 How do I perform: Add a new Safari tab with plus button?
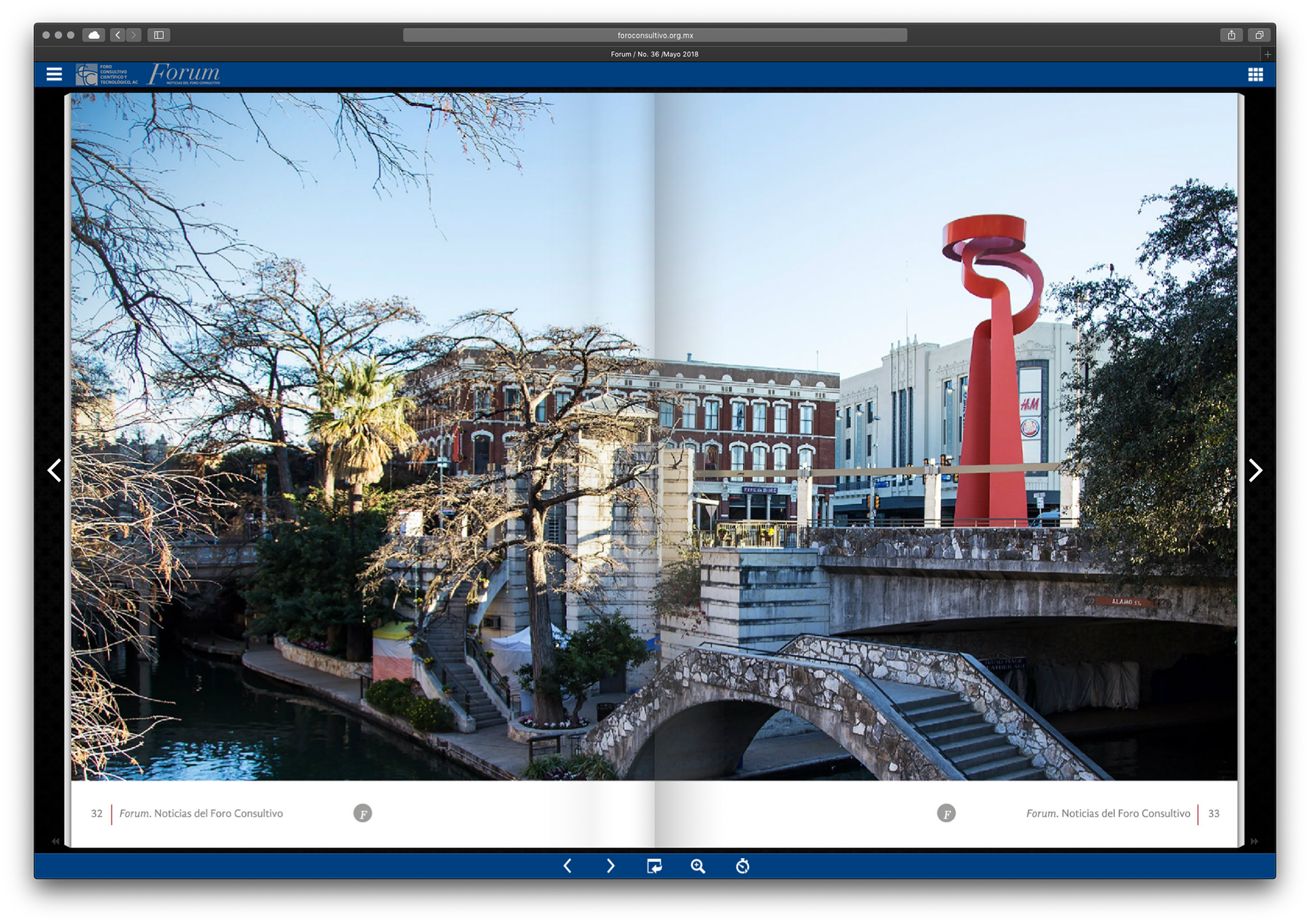(1268, 54)
